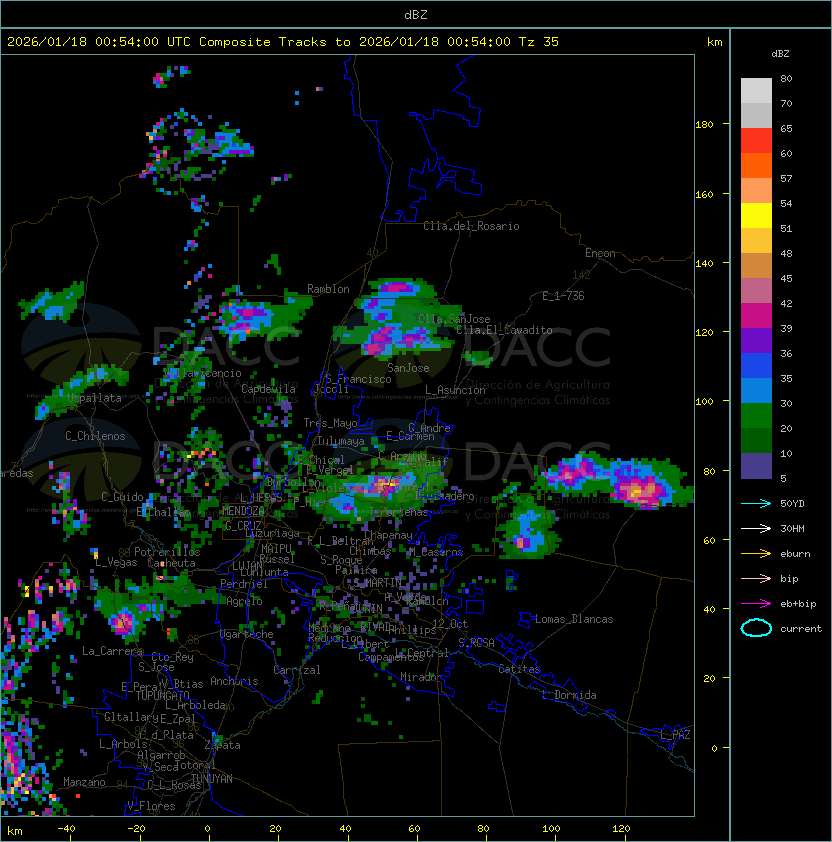Pick the bright yellow swatch in dBZ scale

point(756,216)
